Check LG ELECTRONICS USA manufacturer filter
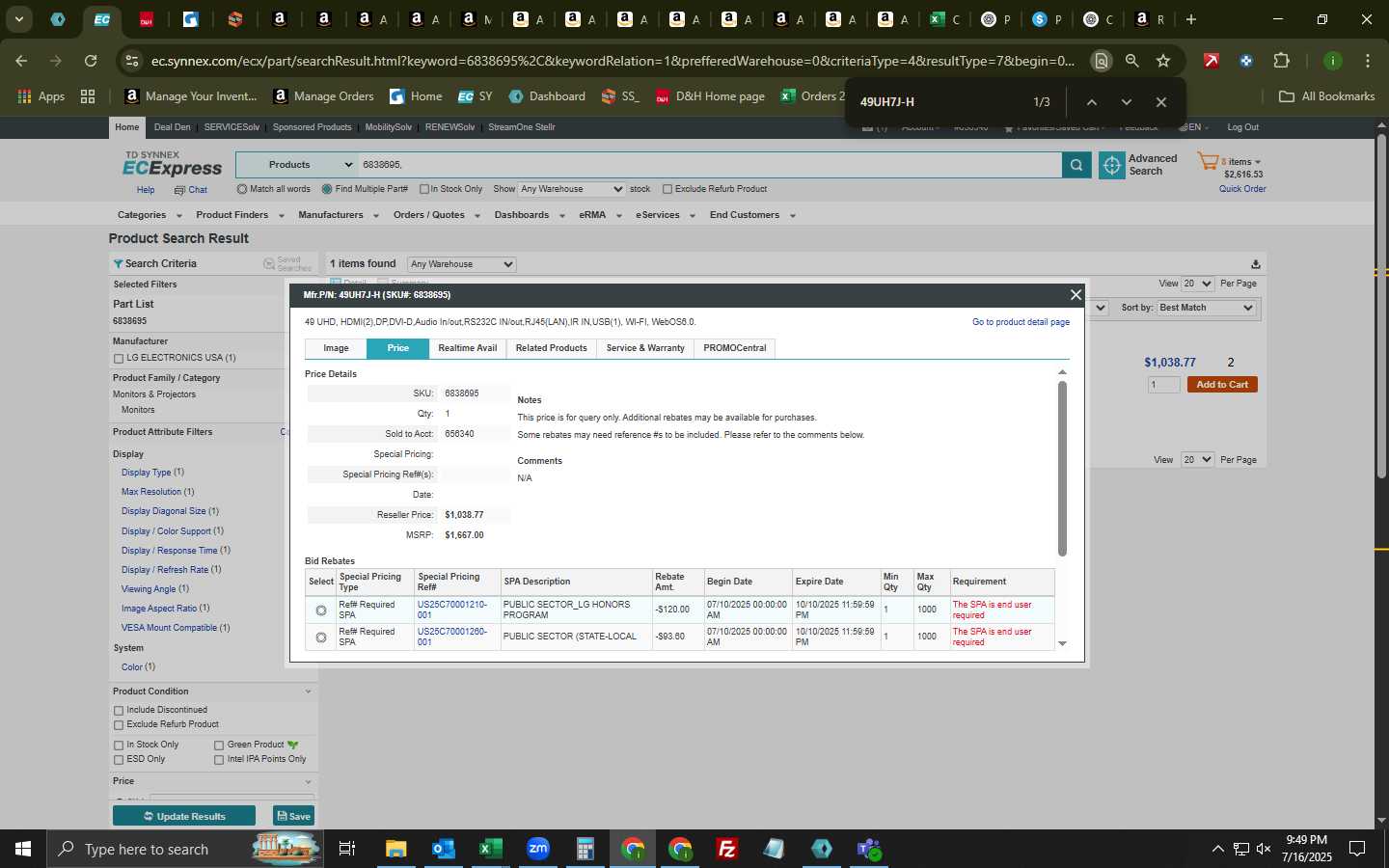 119,359
